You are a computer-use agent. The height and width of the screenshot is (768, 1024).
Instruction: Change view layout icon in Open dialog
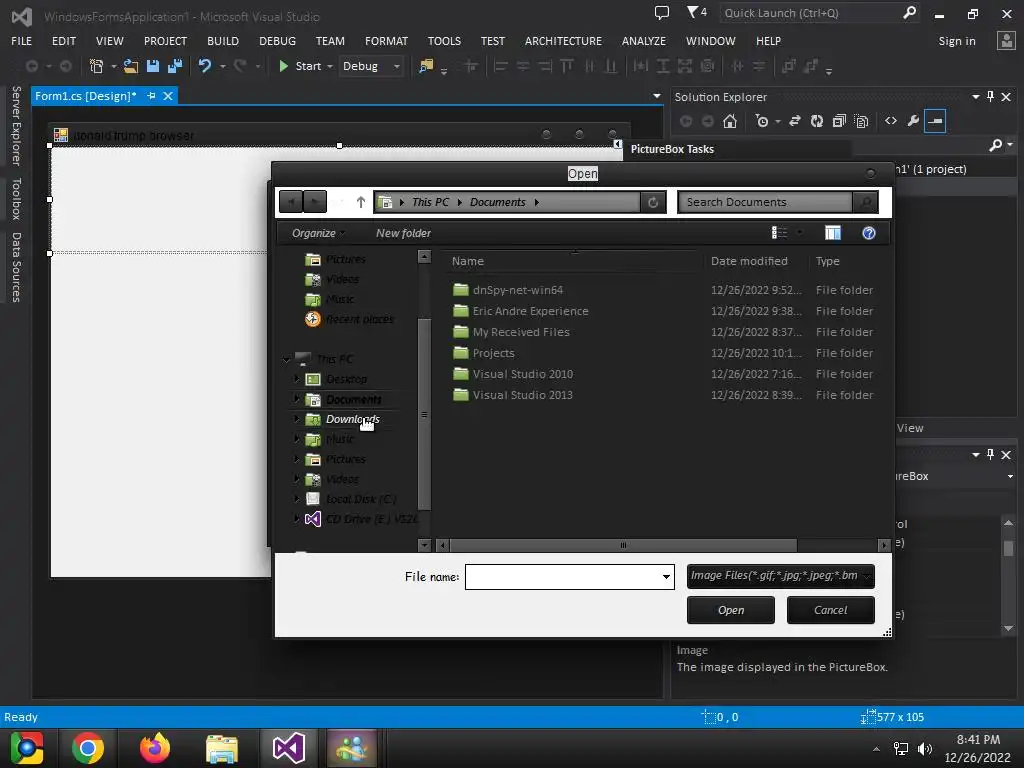click(779, 233)
